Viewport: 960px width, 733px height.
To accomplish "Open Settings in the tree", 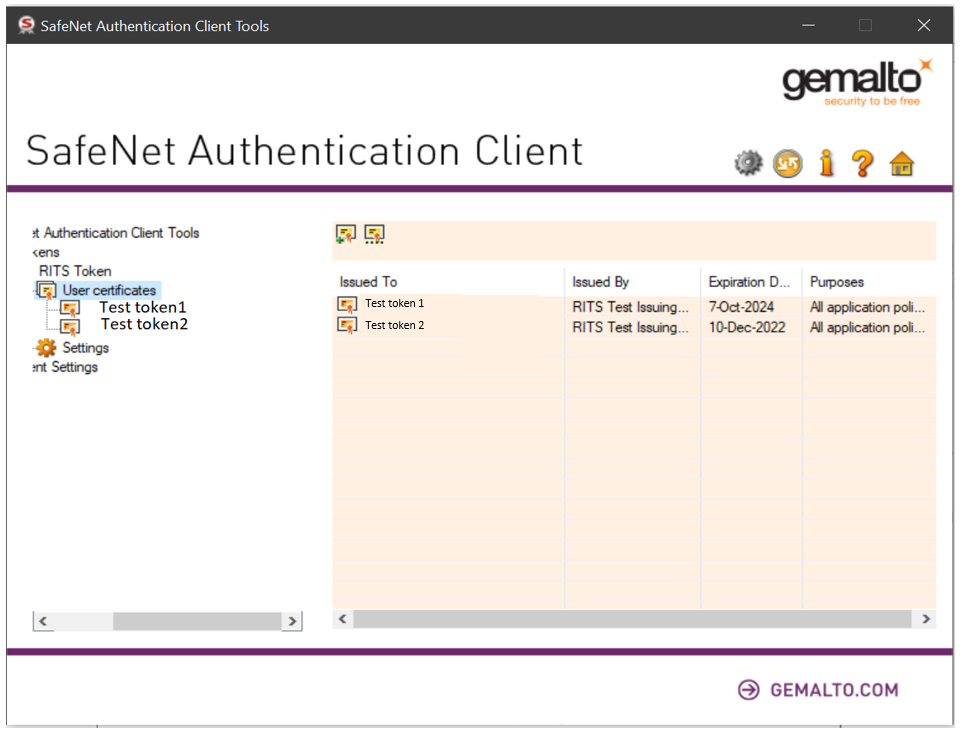I will click(85, 348).
